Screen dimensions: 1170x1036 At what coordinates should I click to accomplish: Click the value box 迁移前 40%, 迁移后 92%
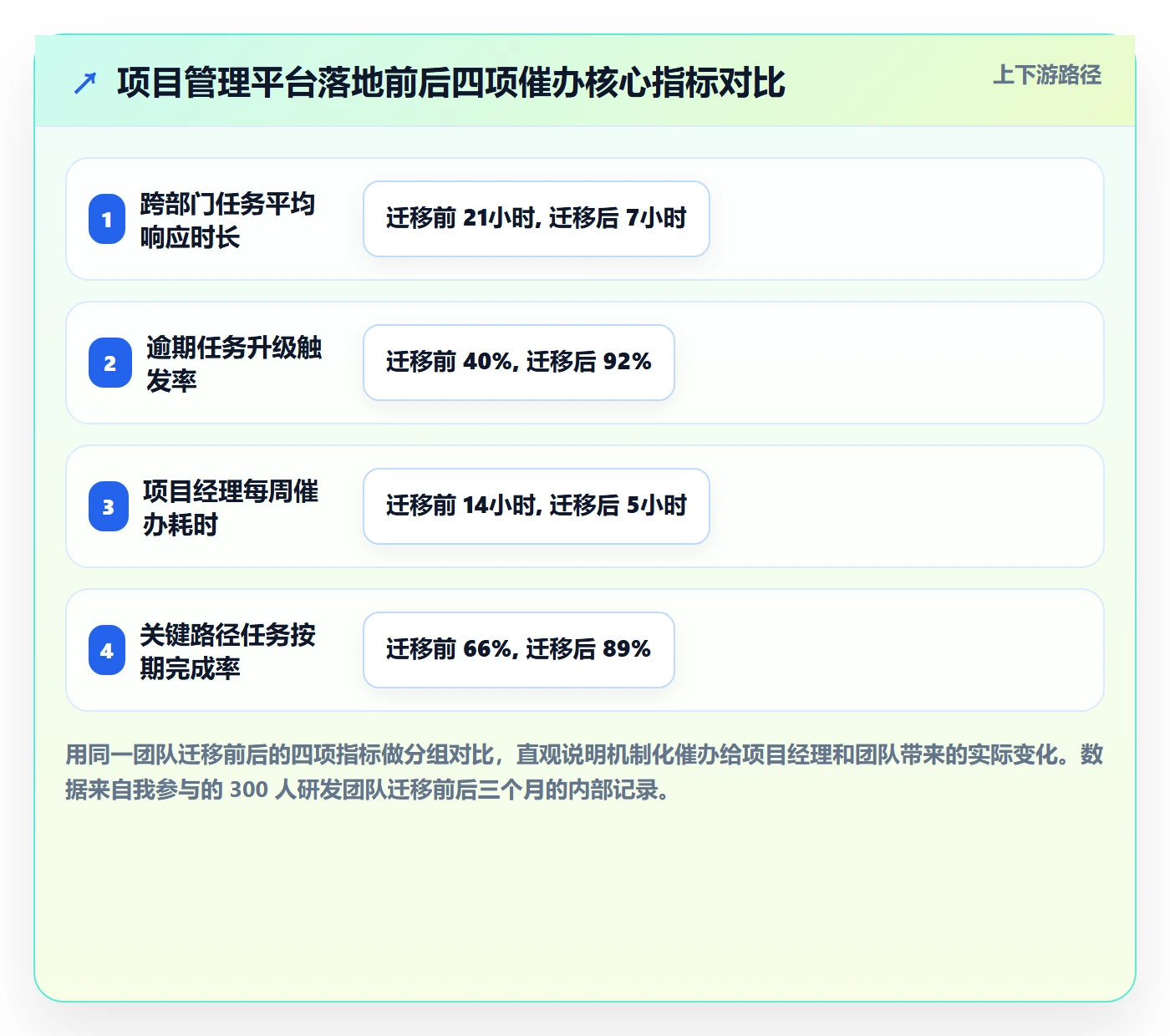coord(519,363)
